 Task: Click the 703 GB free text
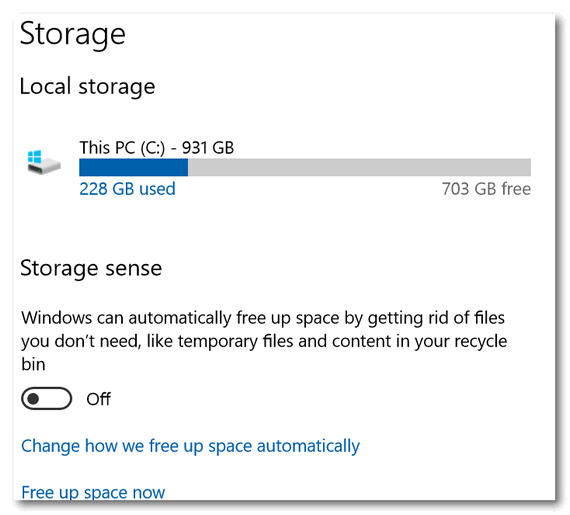(x=486, y=189)
